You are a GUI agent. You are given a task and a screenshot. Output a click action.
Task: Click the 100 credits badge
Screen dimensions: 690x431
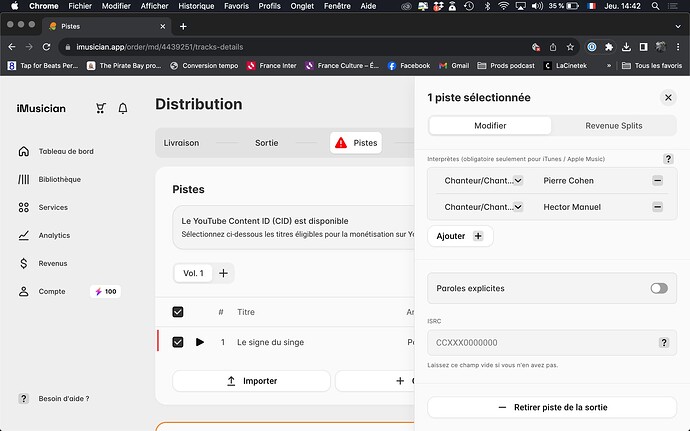pyautogui.click(x=106, y=291)
